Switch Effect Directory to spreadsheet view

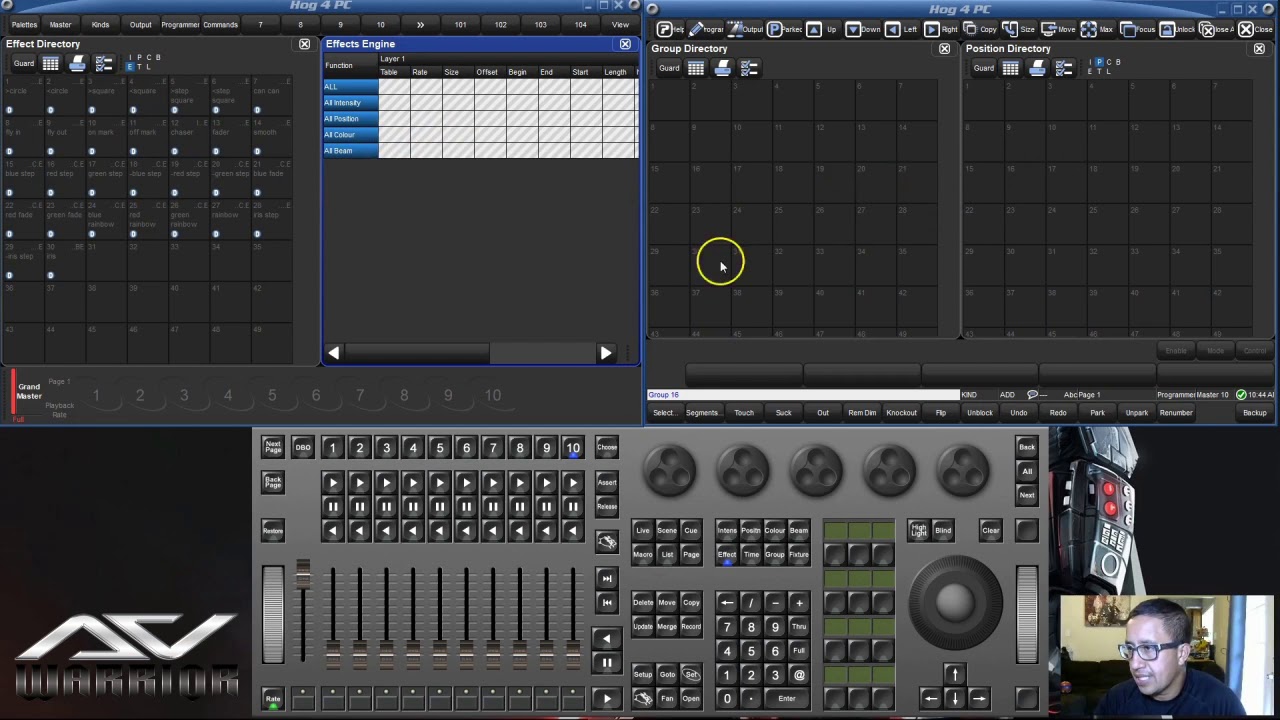50,64
